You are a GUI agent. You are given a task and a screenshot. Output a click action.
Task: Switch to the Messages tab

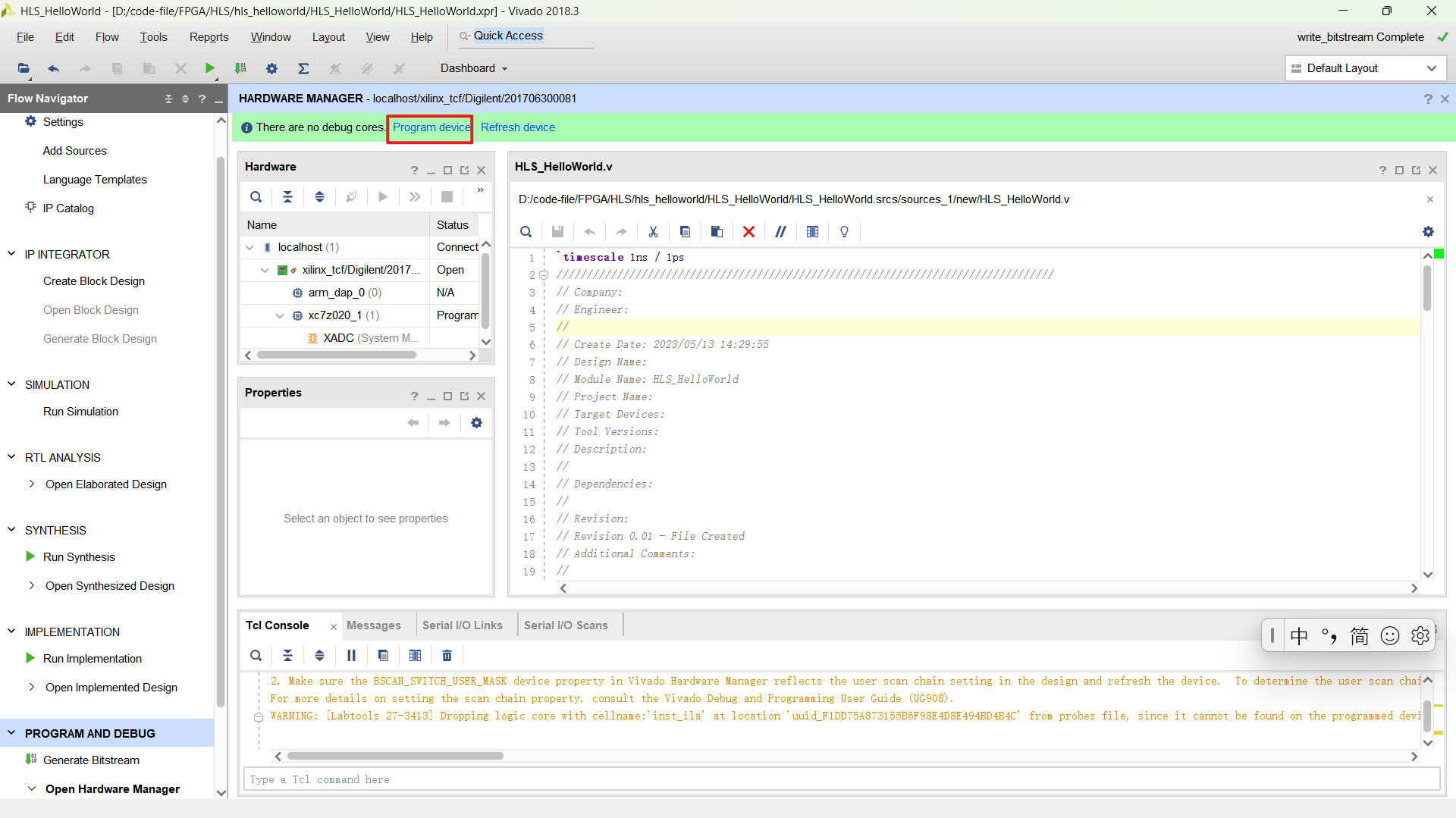tap(374, 625)
